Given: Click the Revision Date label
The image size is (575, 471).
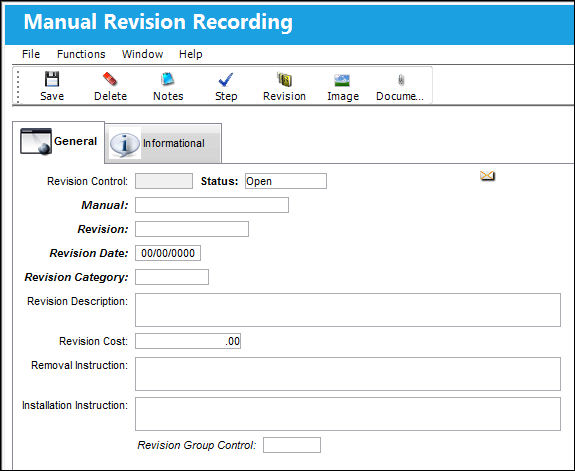Looking at the screenshot, I should point(89,253).
